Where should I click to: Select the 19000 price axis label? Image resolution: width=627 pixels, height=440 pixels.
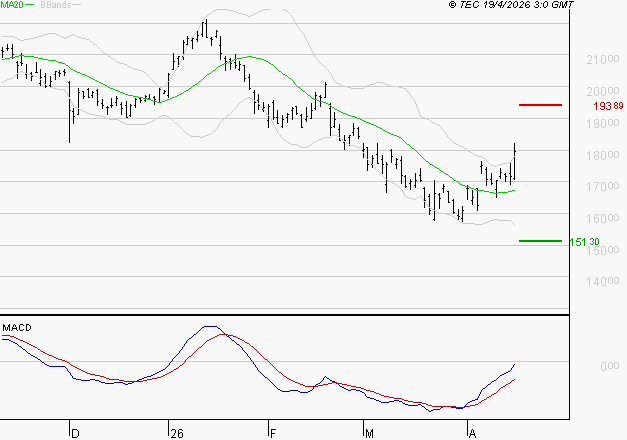click(x=603, y=124)
